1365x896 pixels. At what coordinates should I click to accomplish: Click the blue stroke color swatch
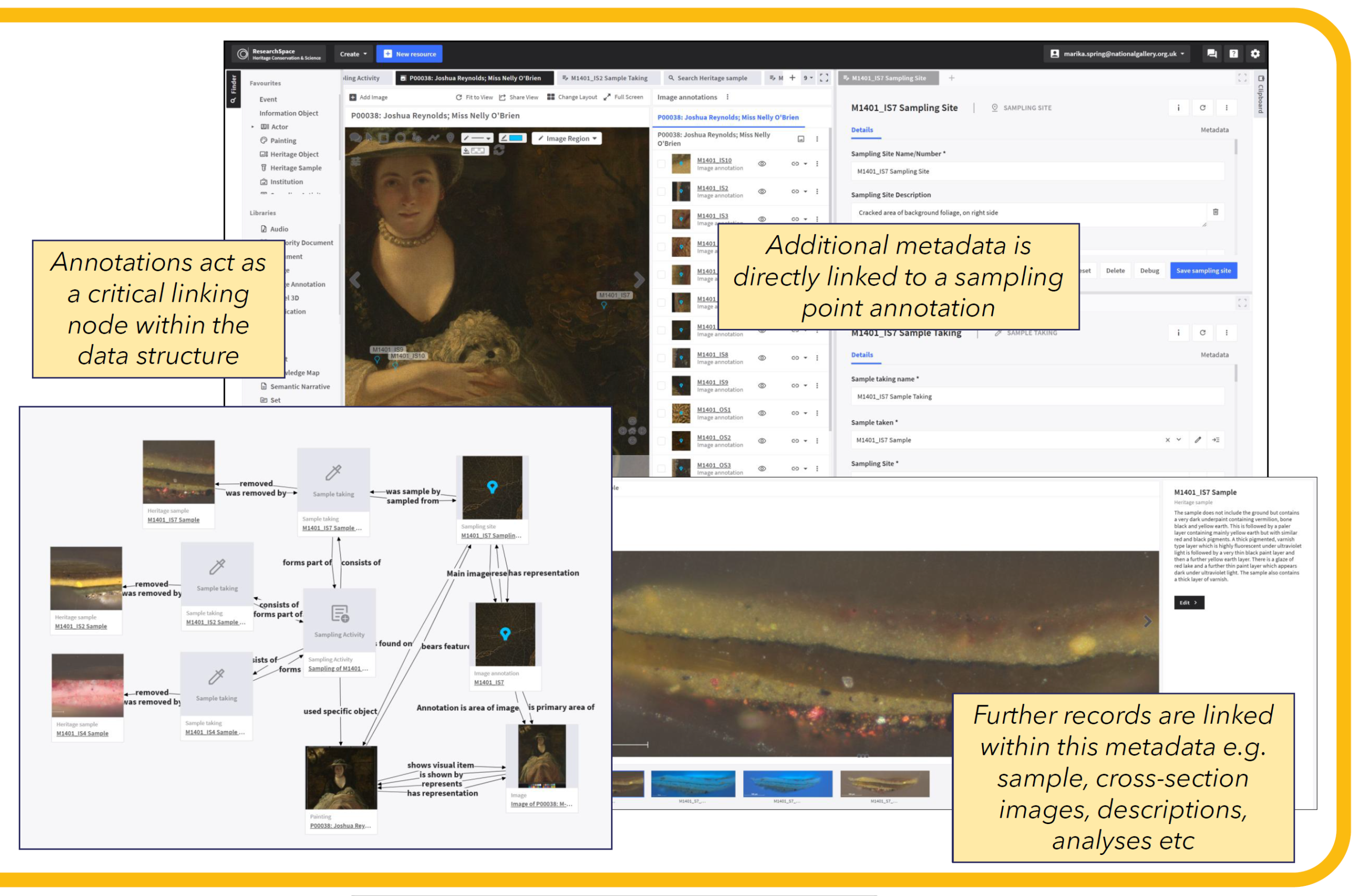(516, 139)
